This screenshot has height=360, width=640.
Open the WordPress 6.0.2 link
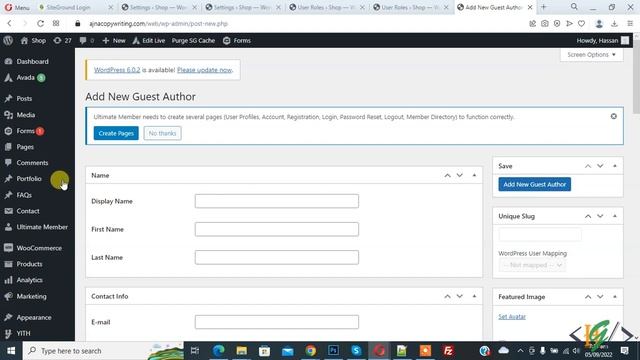[117, 70]
